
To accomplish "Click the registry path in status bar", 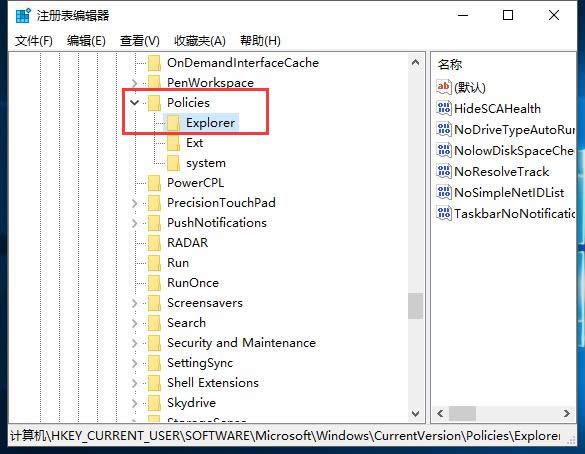I will click(x=285, y=436).
